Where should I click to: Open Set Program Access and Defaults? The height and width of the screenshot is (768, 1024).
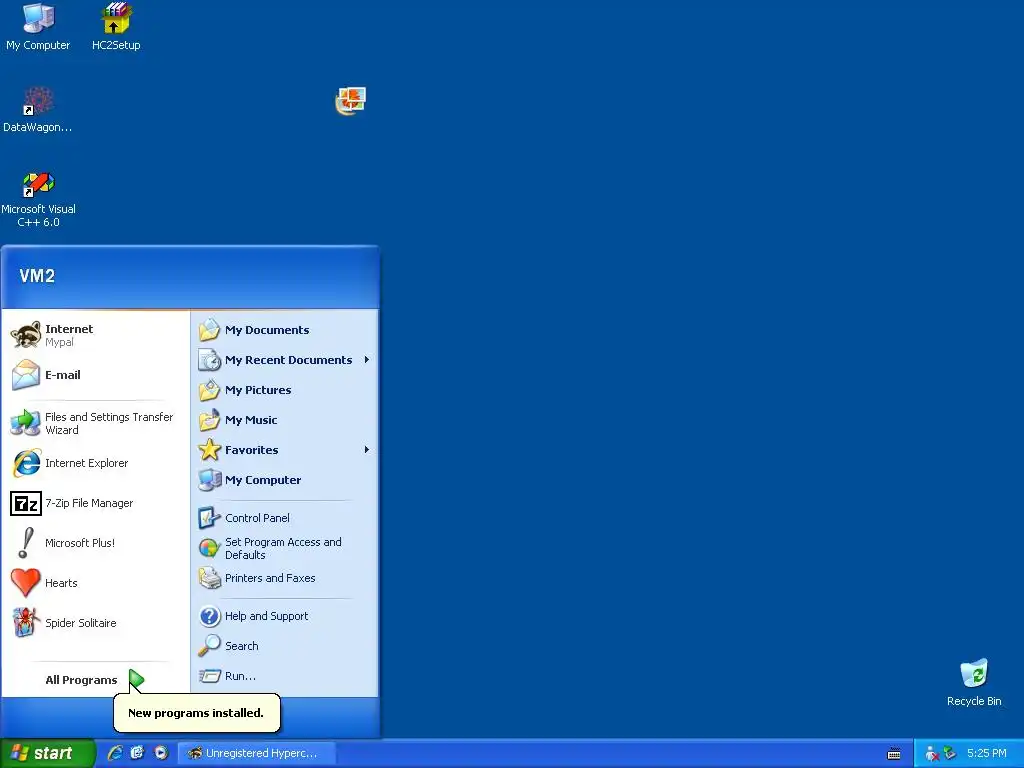285,549
